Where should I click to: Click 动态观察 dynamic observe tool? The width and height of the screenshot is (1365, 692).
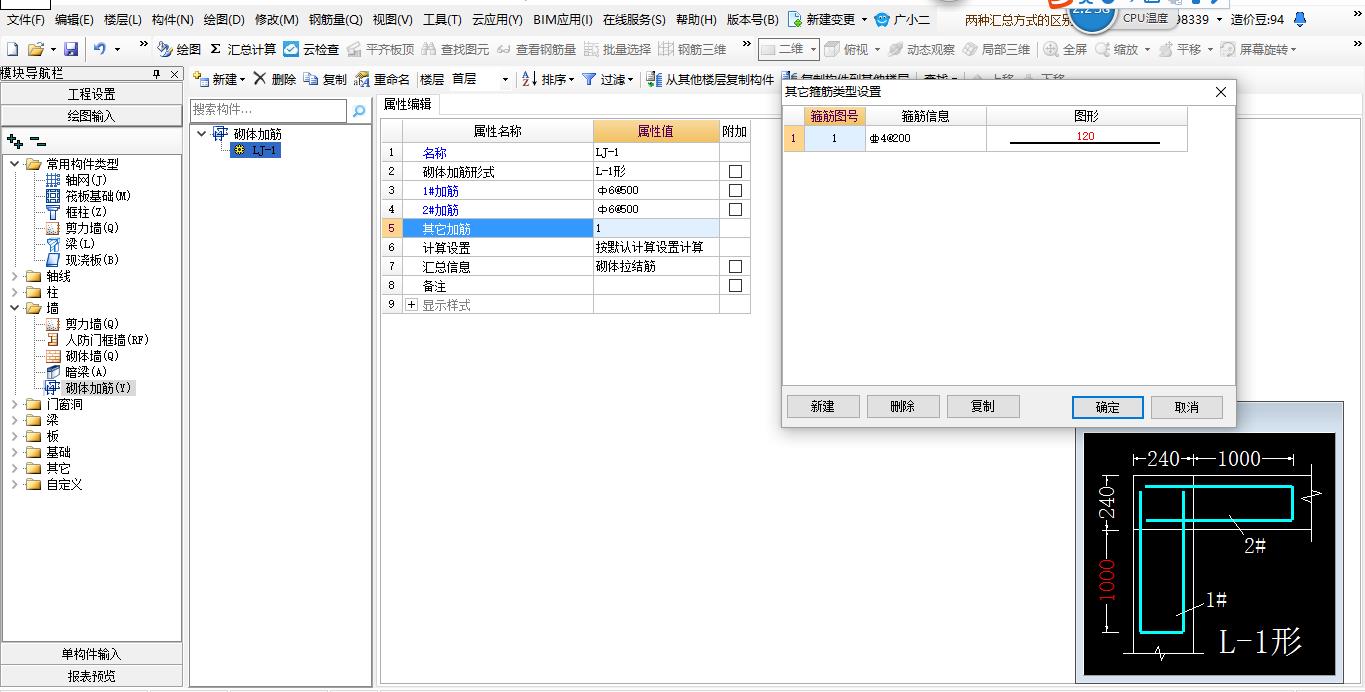[x=921, y=49]
